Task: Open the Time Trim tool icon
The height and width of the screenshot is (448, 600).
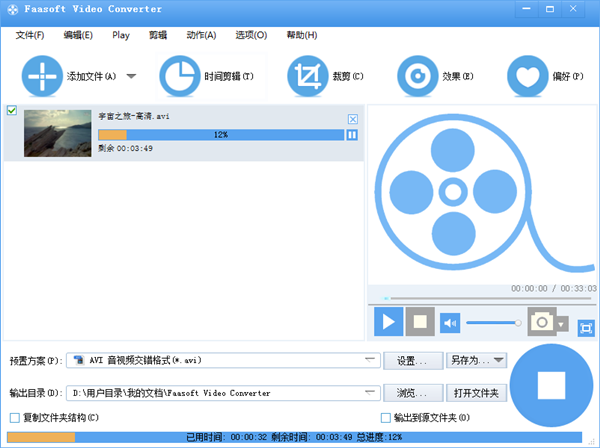Action: 180,76
